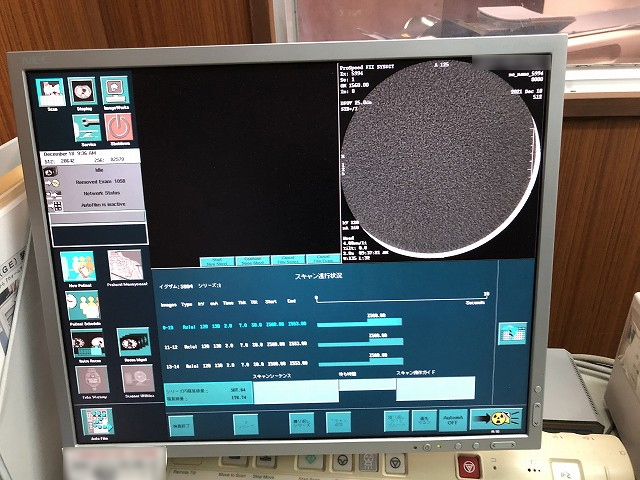Open the Scan desktop icon
Viewport: 640px width, 480px height.
[51, 93]
